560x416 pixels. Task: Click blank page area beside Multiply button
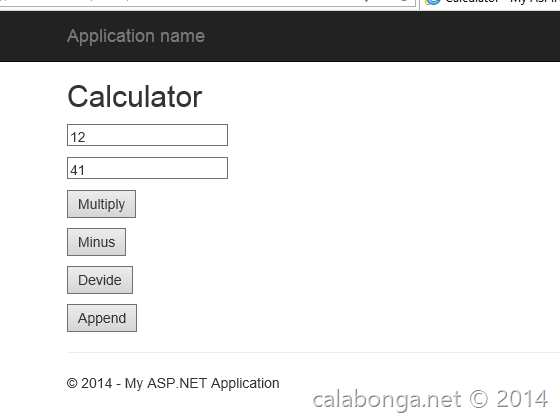point(321,204)
